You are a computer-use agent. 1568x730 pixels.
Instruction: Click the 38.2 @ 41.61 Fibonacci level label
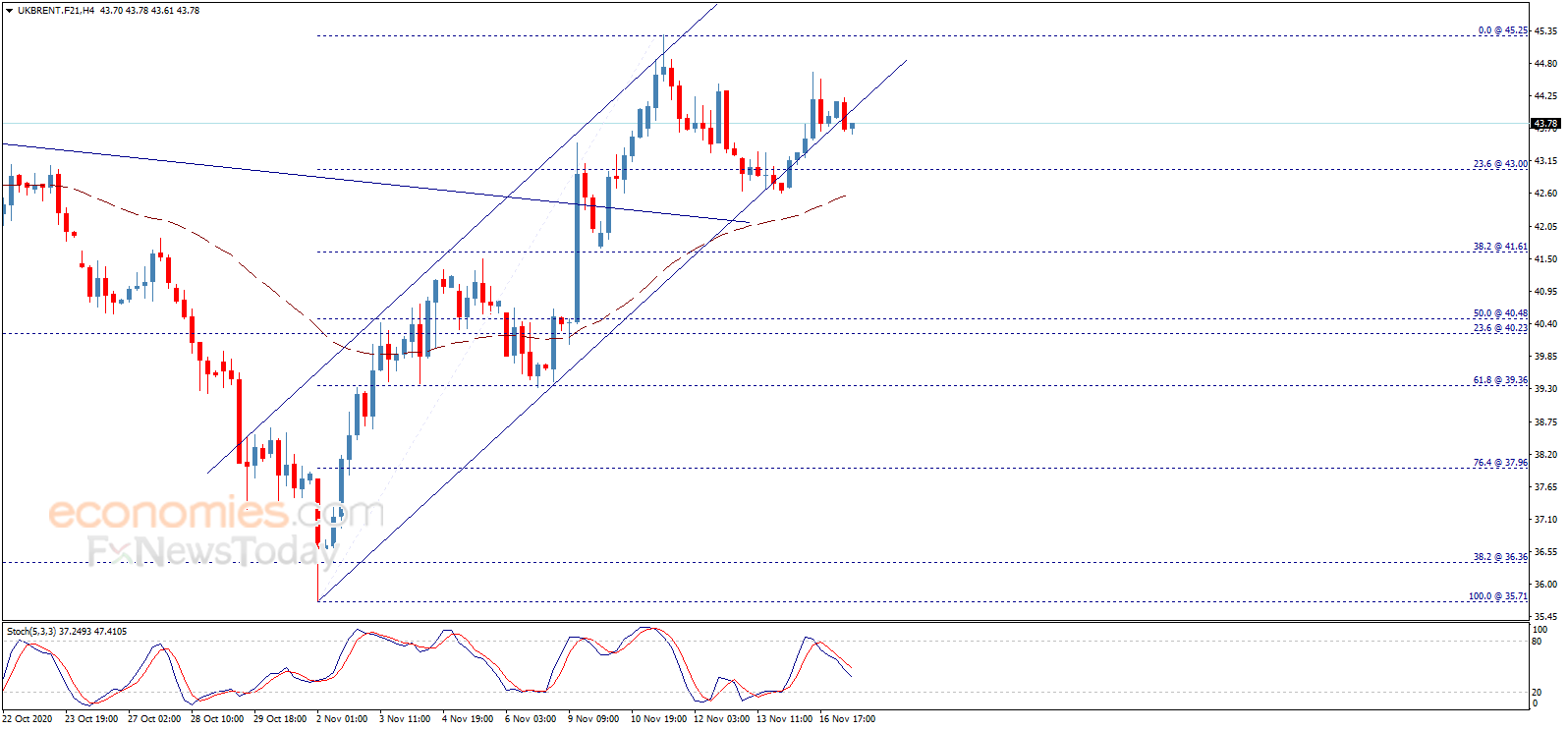click(x=1500, y=247)
